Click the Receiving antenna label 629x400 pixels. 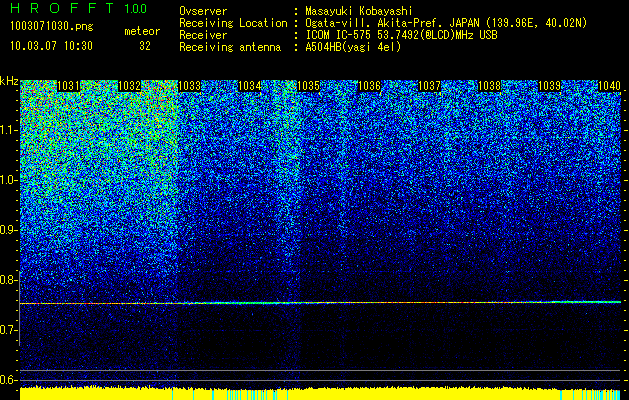(x=230, y=47)
